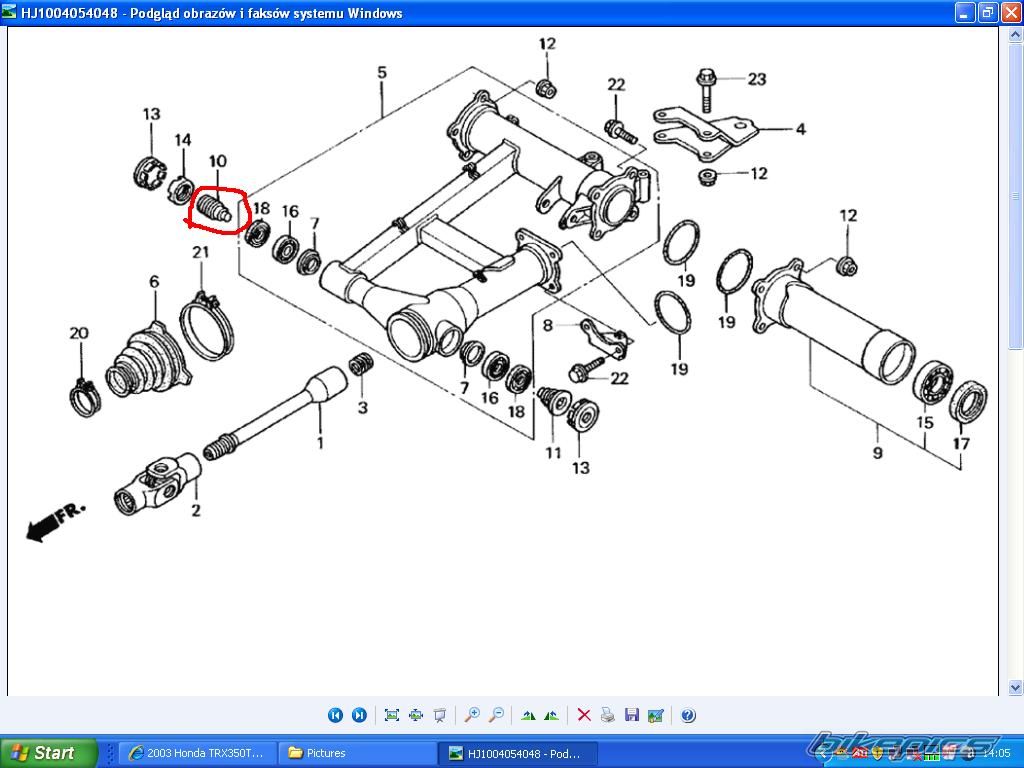Click part label 6 above the rubber boot

pos(154,281)
